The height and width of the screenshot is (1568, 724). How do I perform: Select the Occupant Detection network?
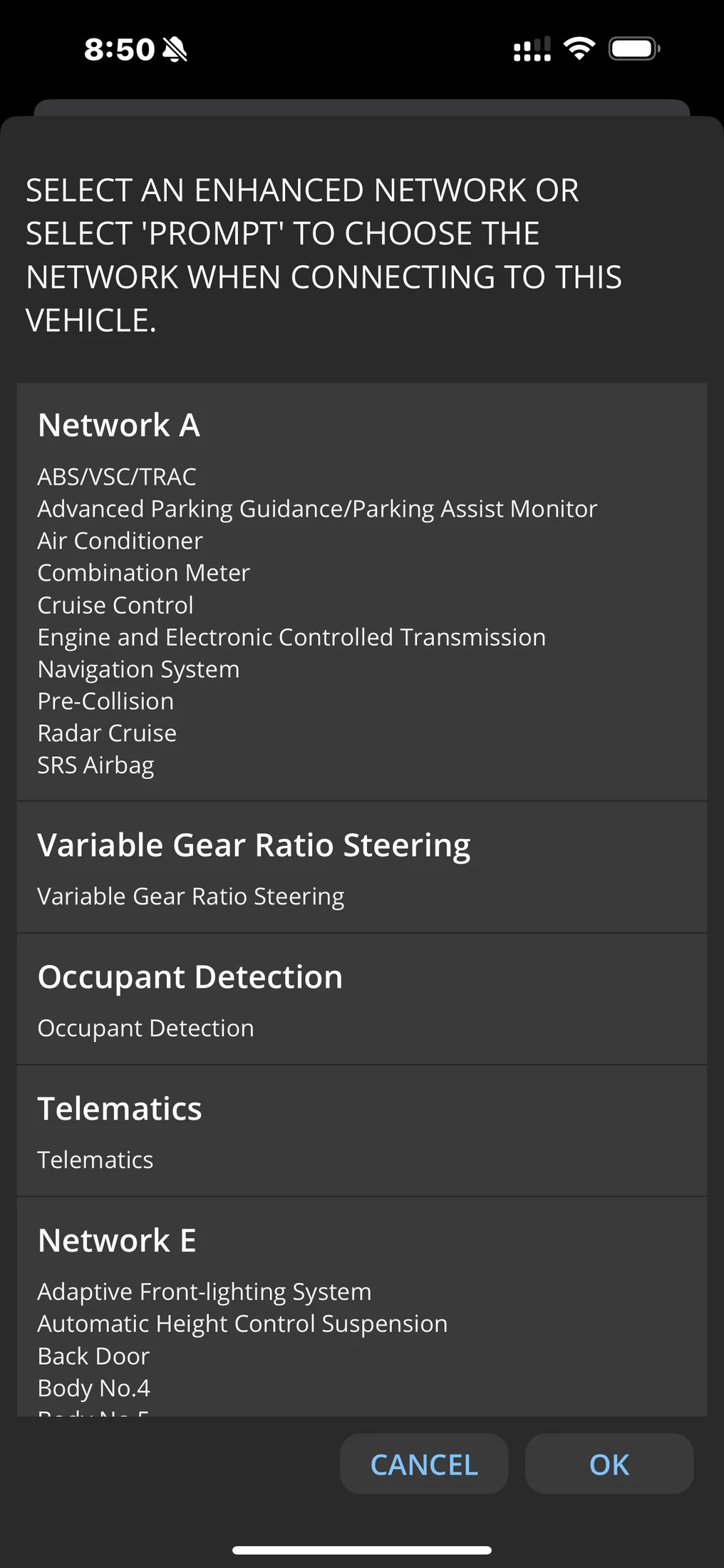click(x=362, y=999)
